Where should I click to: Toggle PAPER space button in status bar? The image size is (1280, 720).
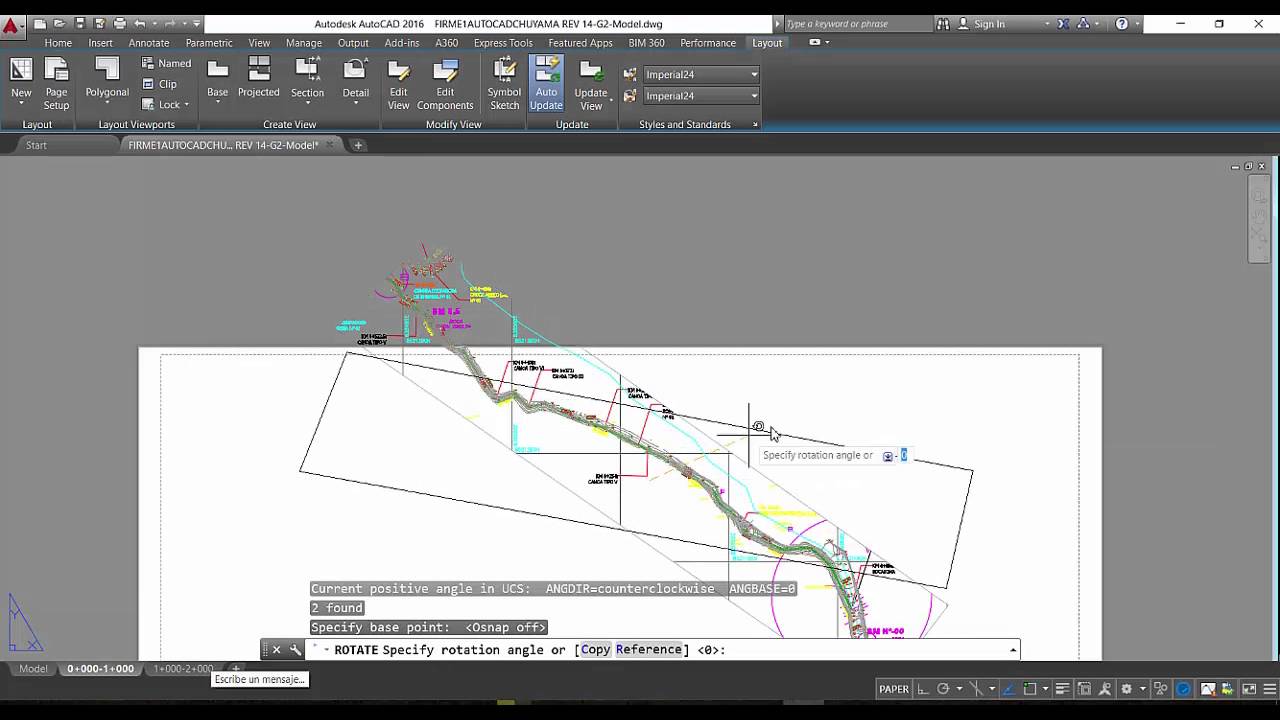[894, 689]
